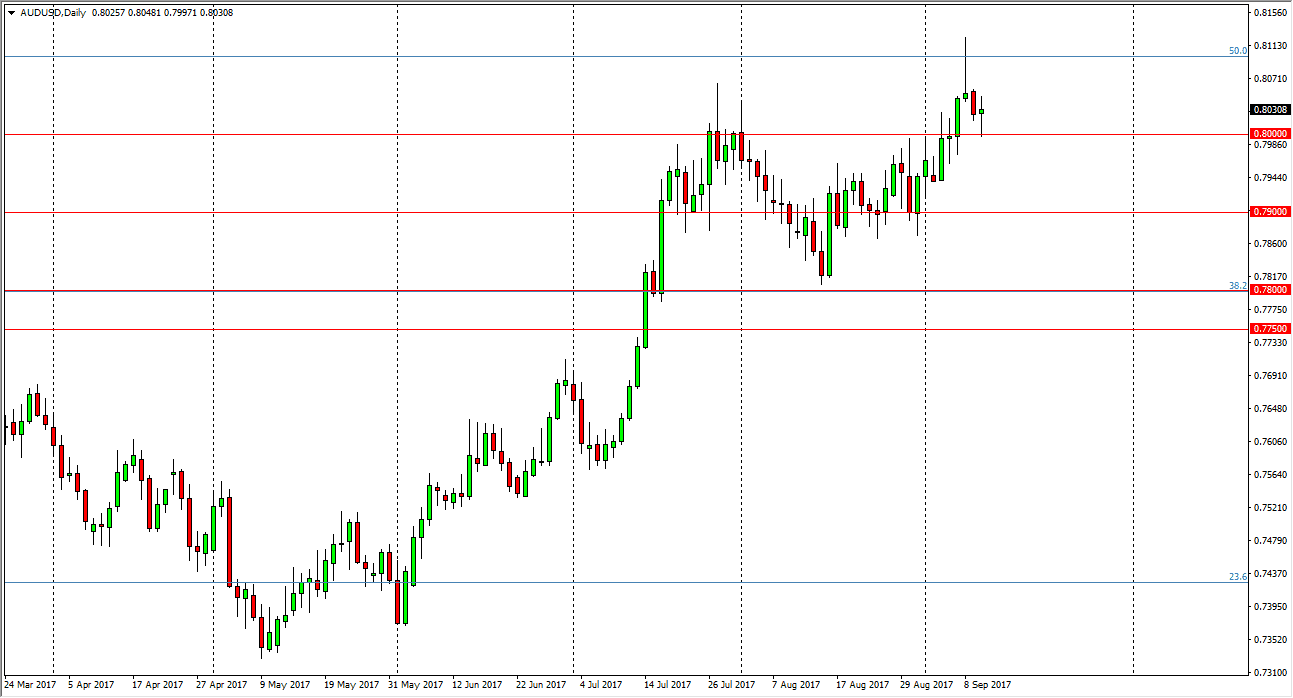
Task: Click the 0.78600 price axis value
Action: click(x=1270, y=243)
